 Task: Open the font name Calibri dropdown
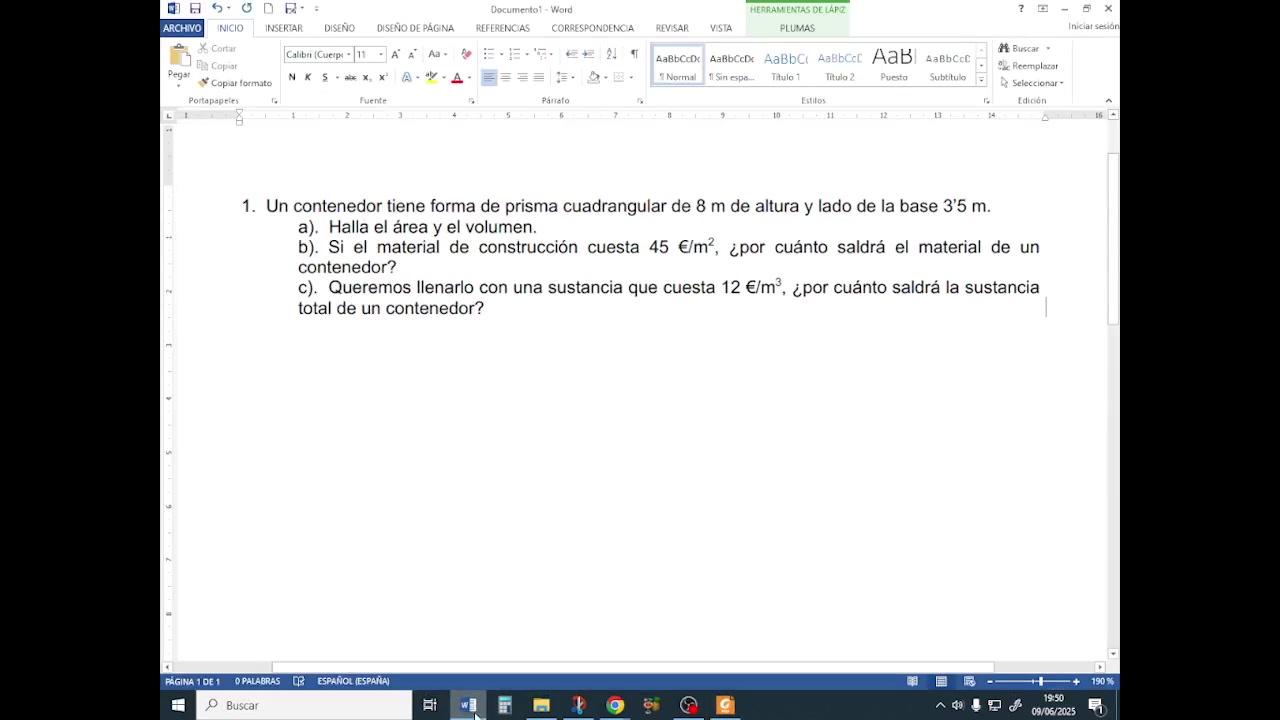(x=348, y=54)
